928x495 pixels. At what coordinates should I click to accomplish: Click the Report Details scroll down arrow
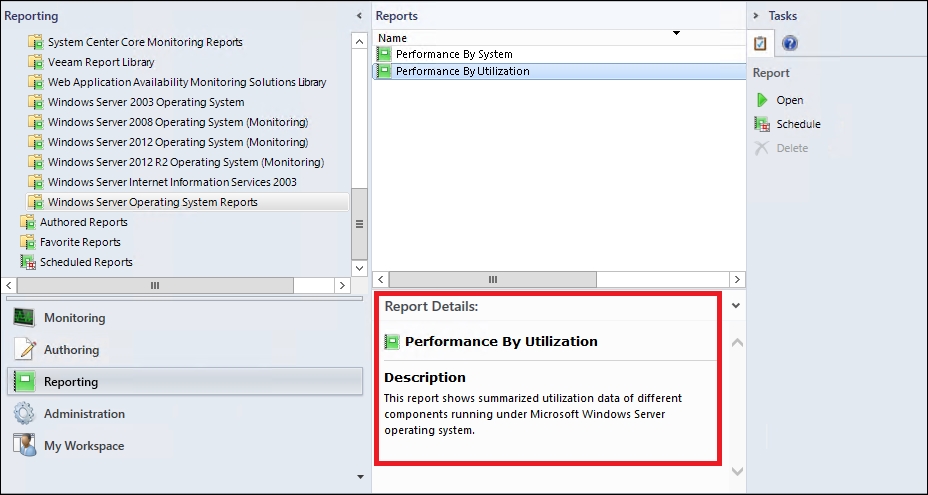tap(737, 471)
